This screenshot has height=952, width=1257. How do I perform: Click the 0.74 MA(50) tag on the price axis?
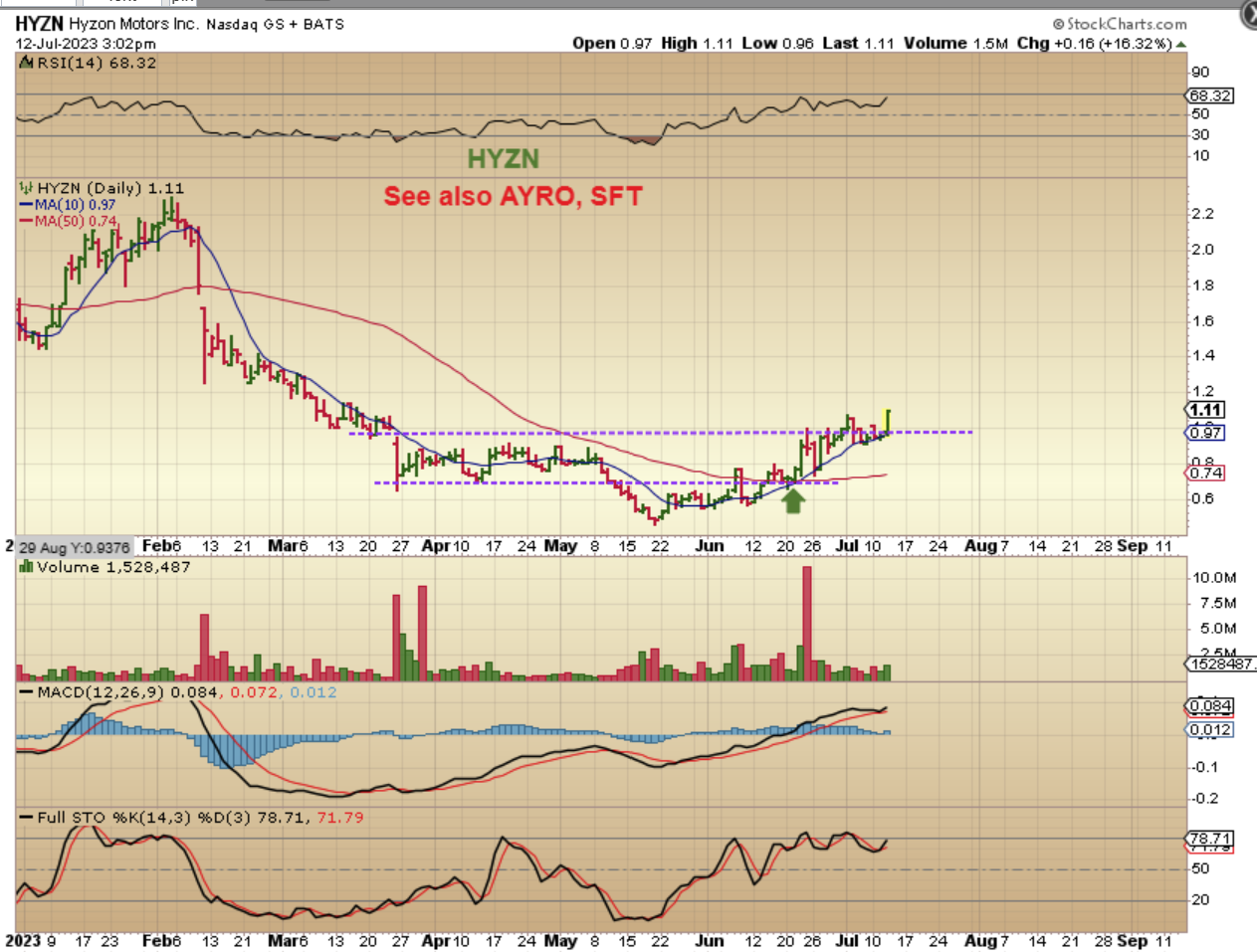[x=1205, y=473]
